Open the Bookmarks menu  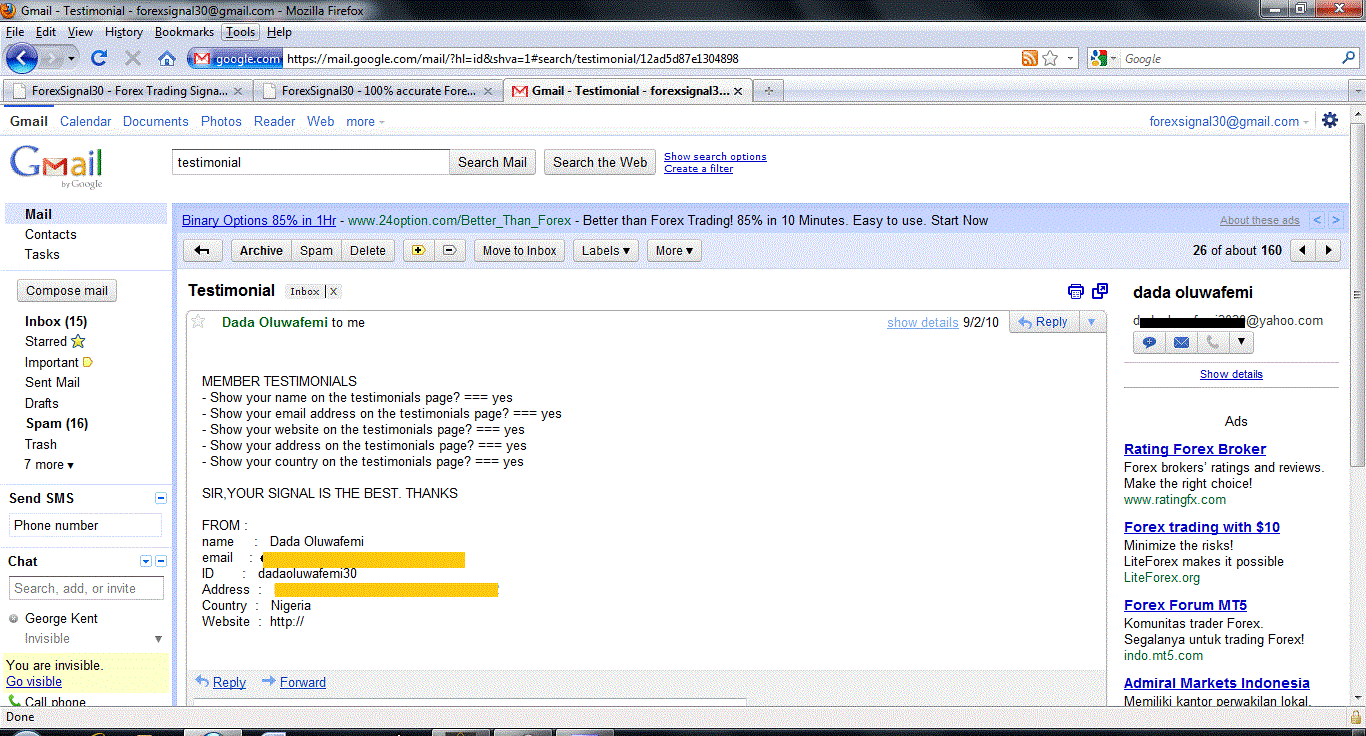tap(184, 32)
